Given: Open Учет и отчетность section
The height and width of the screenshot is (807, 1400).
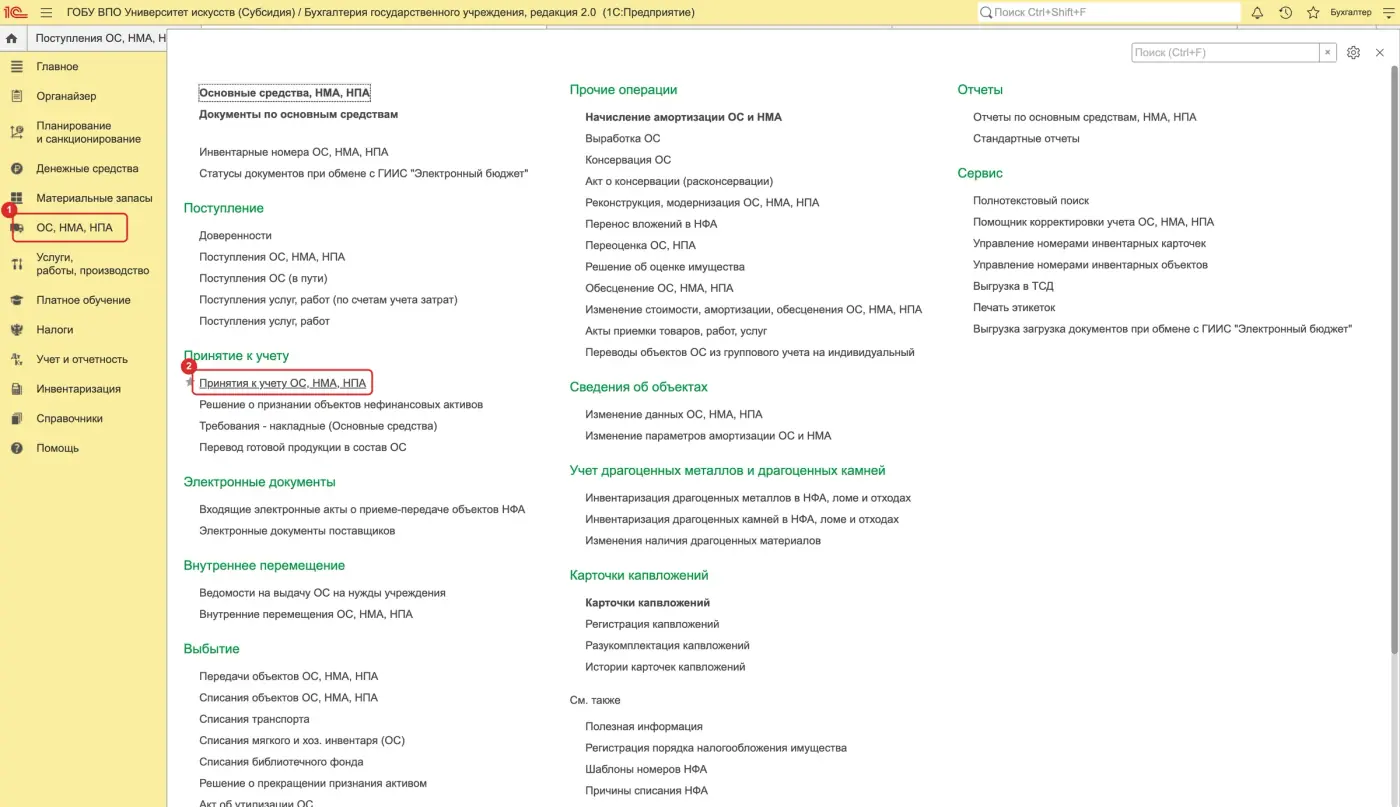Looking at the screenshot, I should [82, 359].
